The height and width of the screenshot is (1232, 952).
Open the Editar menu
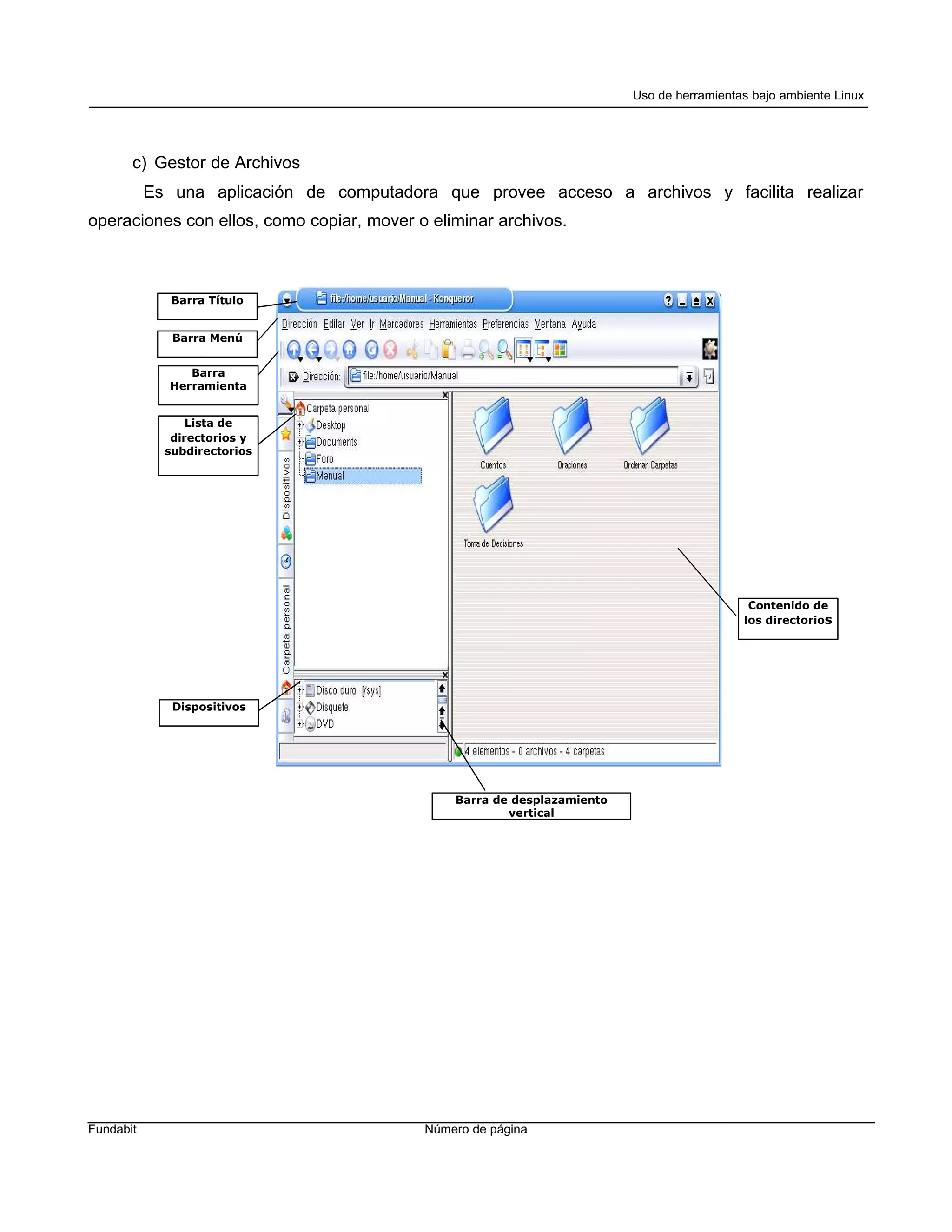click(x=334, y=325)
